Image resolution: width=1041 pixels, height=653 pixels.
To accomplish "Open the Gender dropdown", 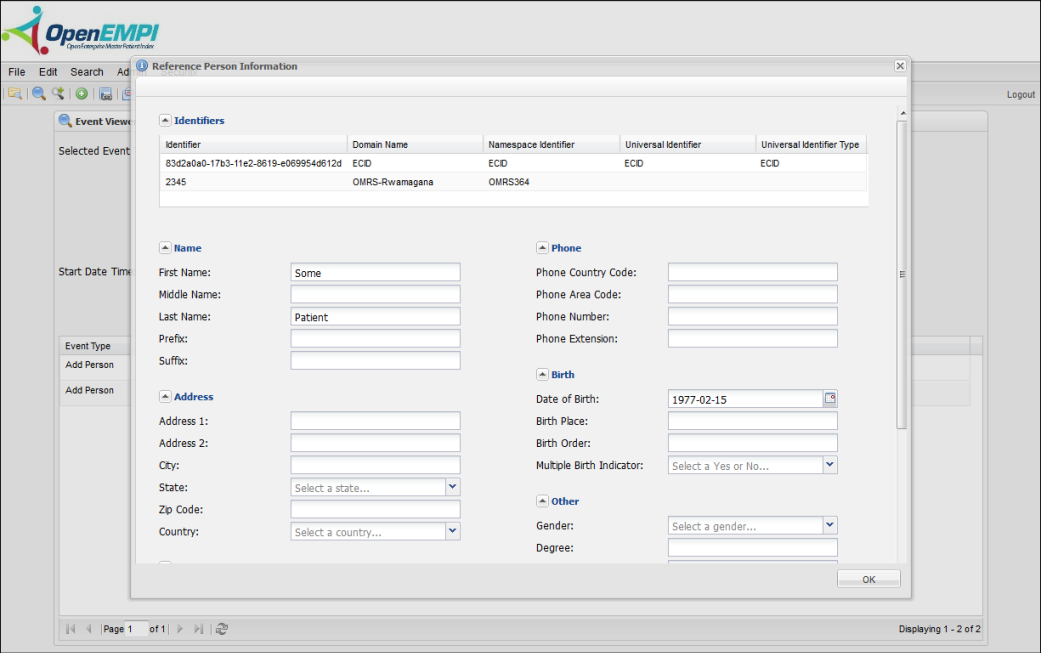I will pyautogui.click(x=830, y=525).
